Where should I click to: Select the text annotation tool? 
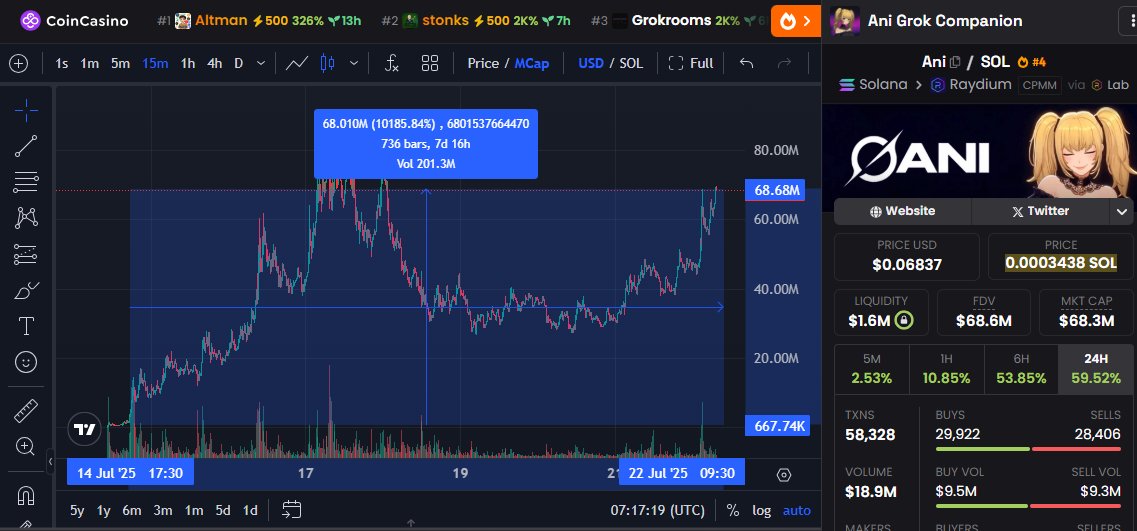(26, 326)
